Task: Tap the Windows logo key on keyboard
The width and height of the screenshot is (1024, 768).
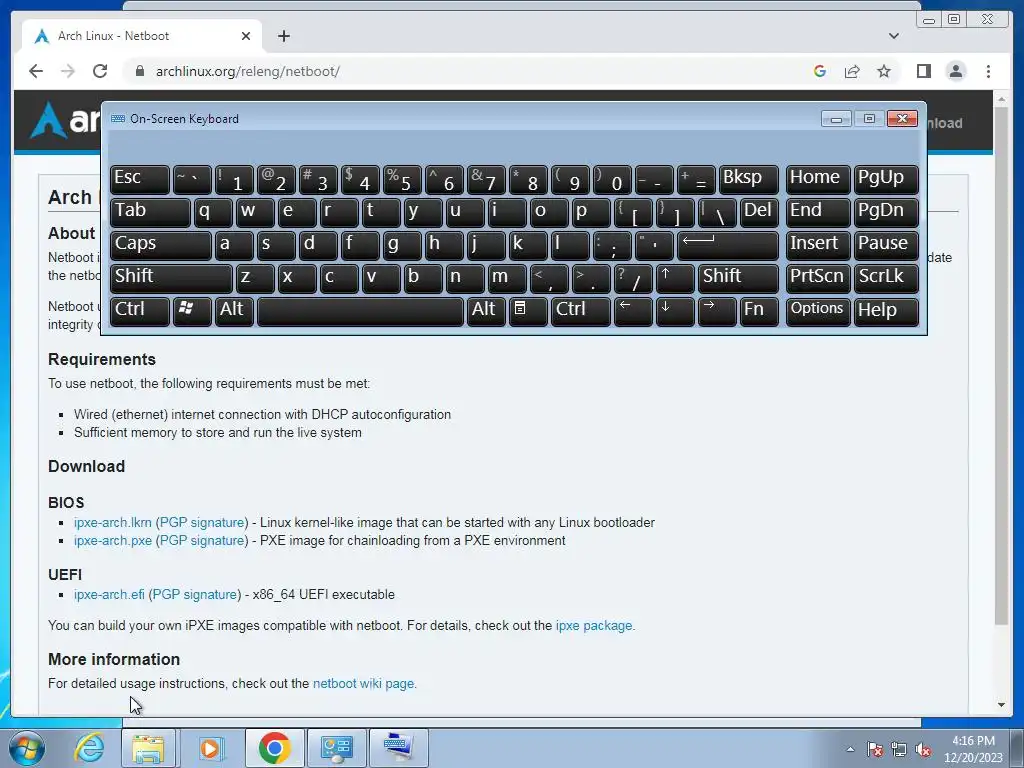Action: point(192,311)
